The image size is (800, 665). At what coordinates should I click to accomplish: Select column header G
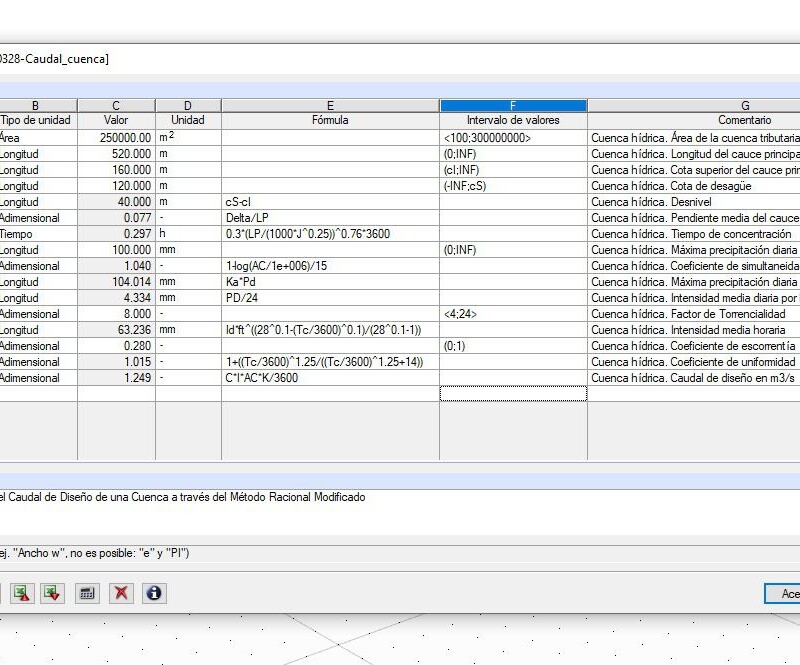coord(694,106)
